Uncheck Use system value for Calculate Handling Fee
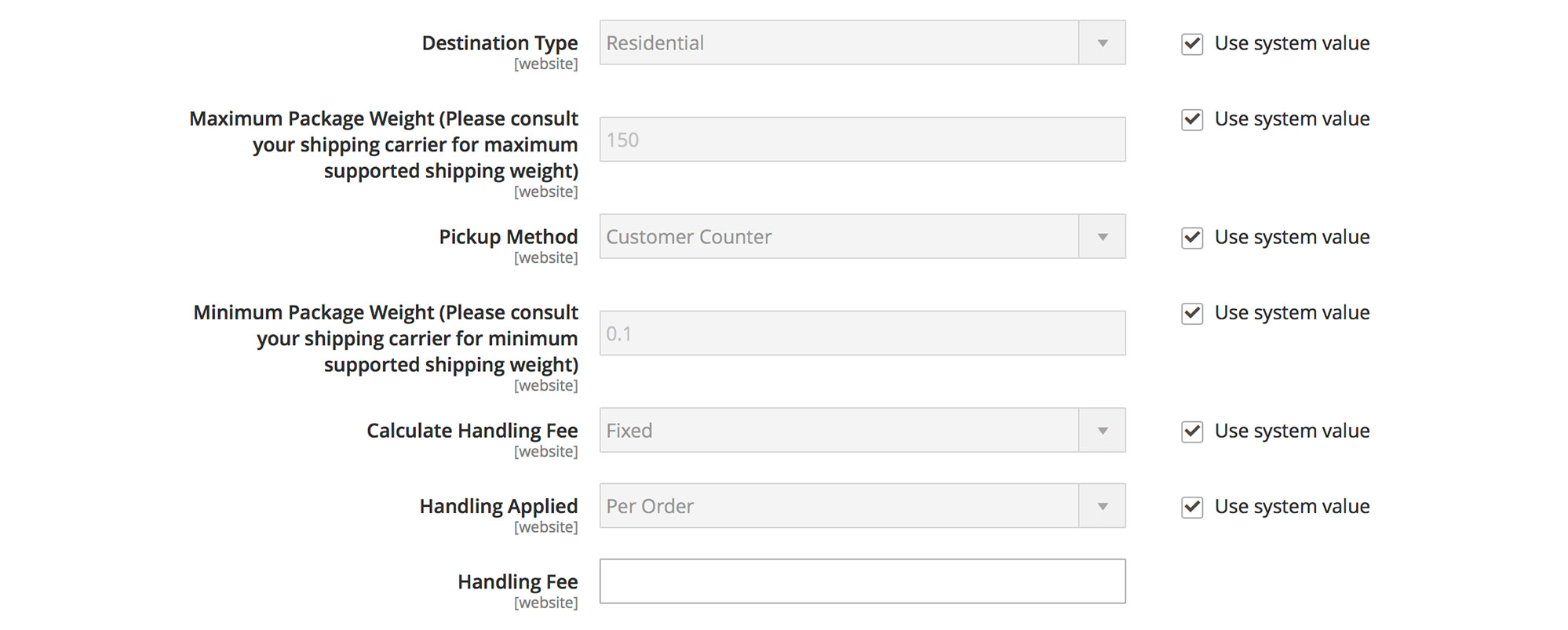The image size is (1568, 630). click(x=1191, y=432)
